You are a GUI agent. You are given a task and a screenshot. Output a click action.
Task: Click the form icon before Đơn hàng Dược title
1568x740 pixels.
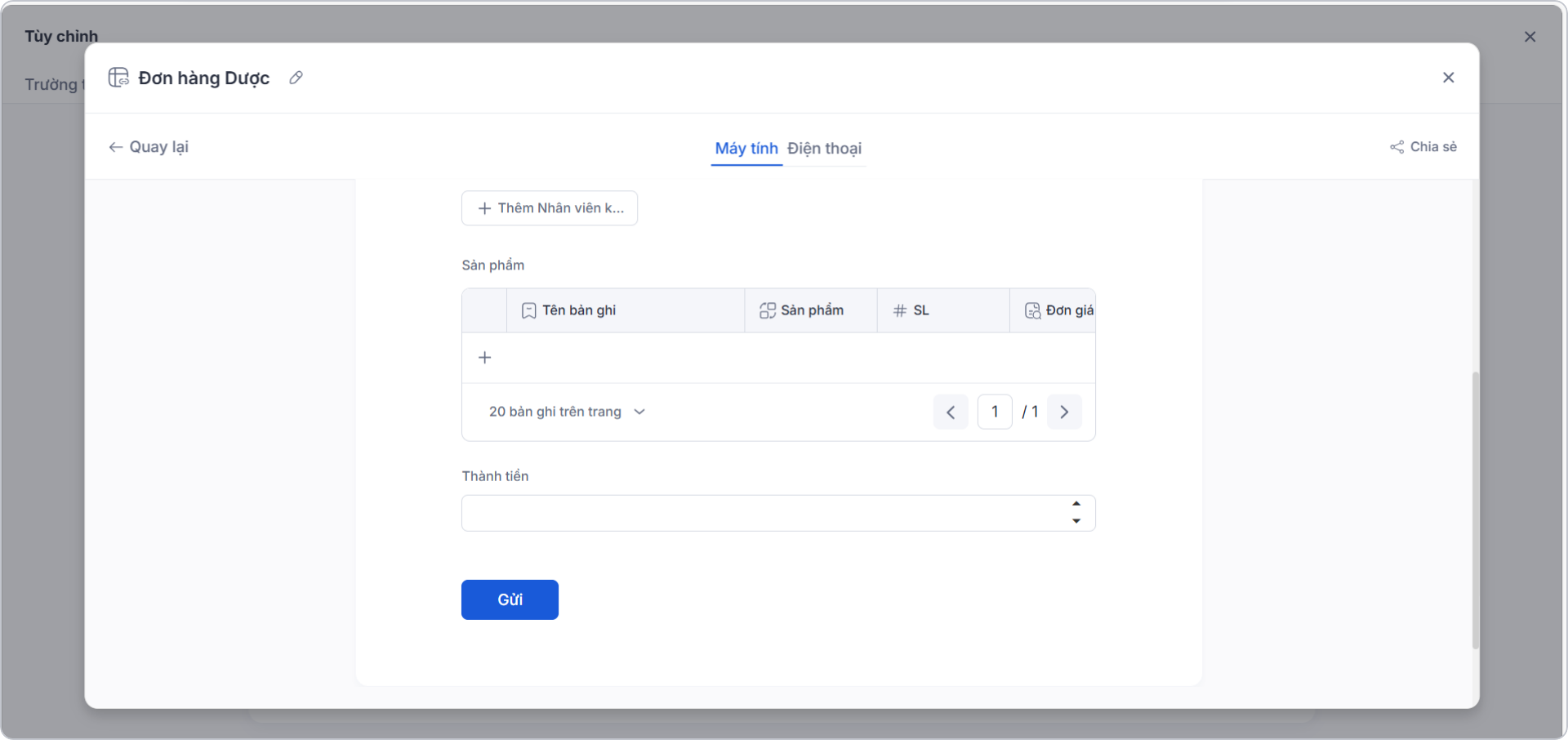(x=118, y=78)
